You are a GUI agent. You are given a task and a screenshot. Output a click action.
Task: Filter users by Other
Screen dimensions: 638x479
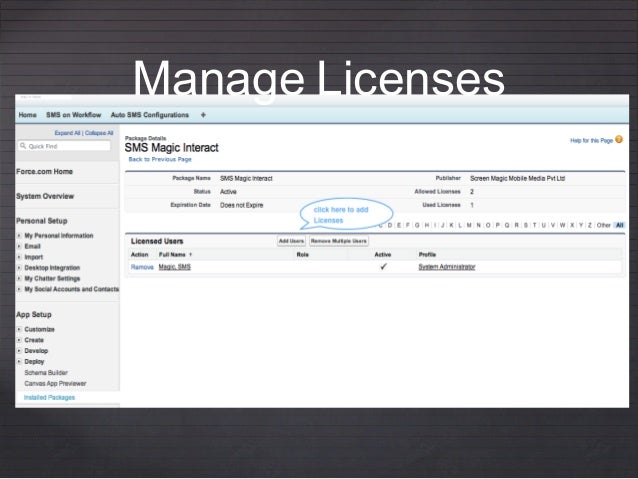pos(603,225)
